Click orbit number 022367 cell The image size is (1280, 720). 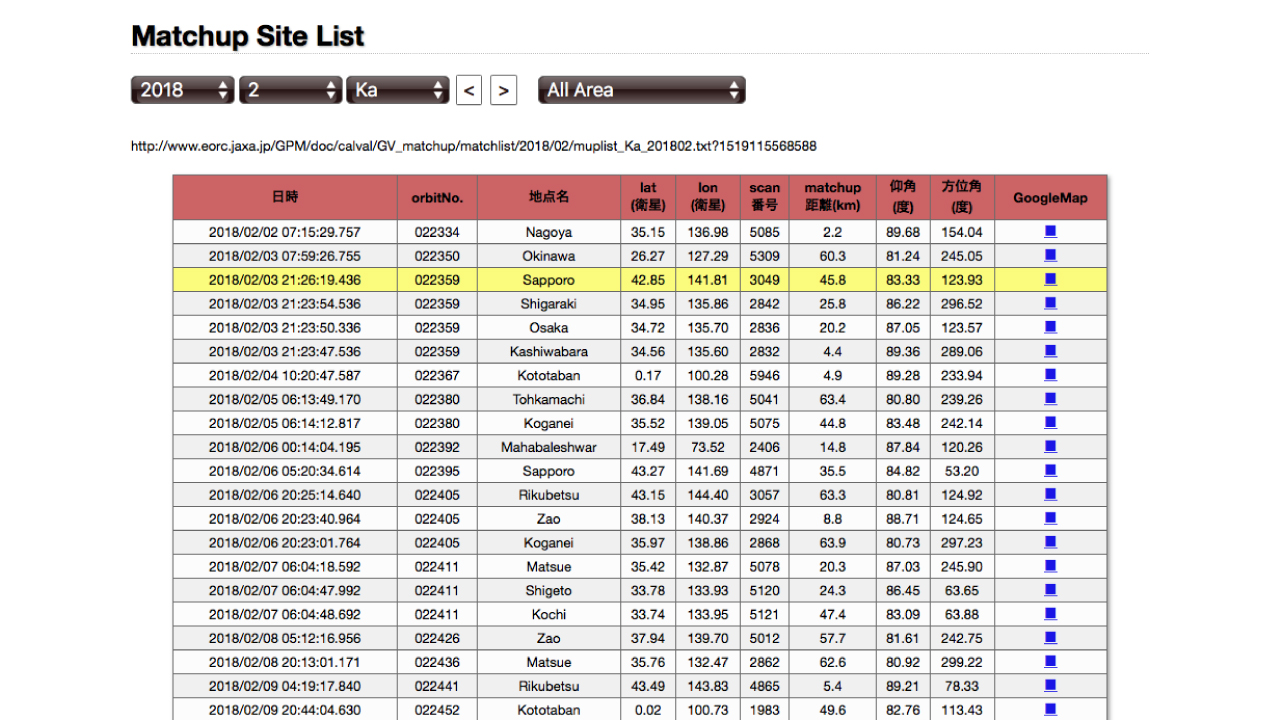pyautogui.click(x=437, y=376)
